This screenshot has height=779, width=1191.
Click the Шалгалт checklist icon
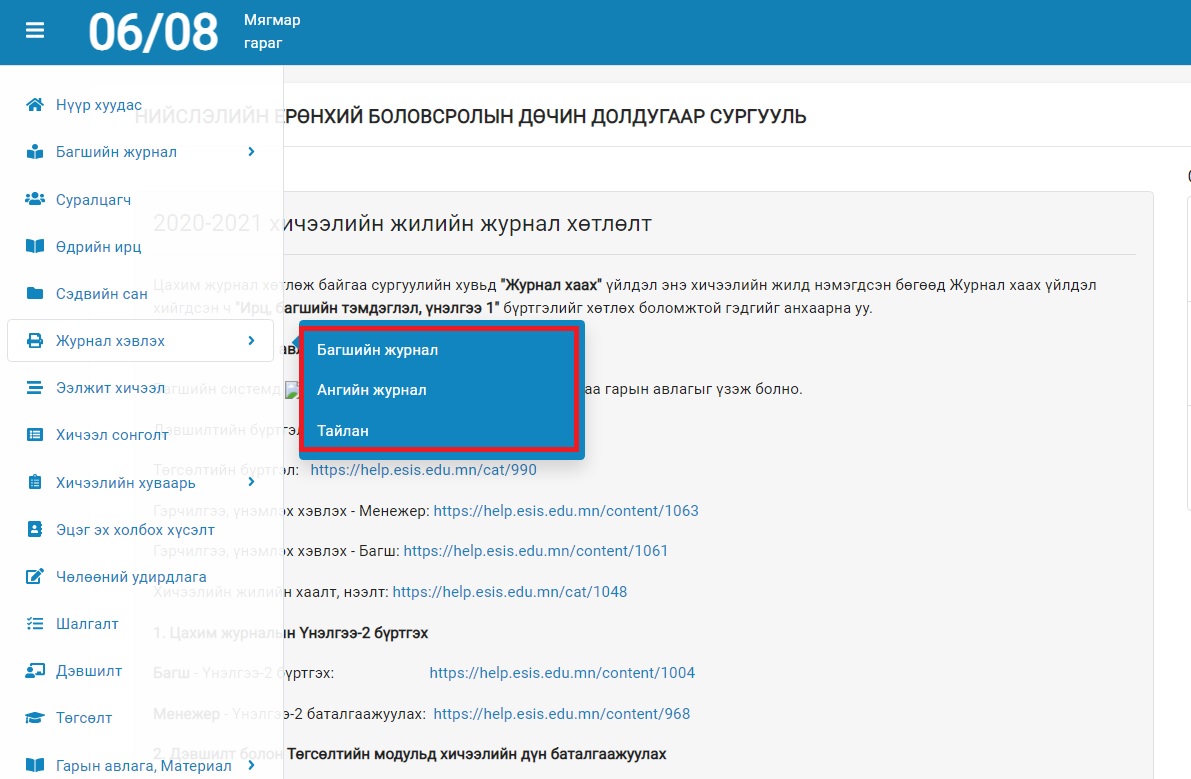point(35,623)
